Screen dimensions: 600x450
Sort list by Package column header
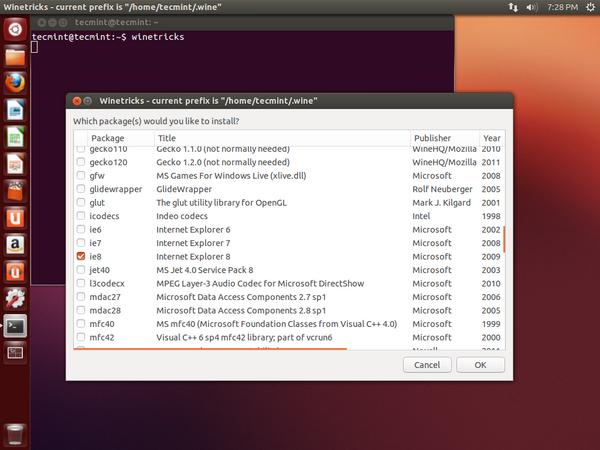tap(121, 138)
